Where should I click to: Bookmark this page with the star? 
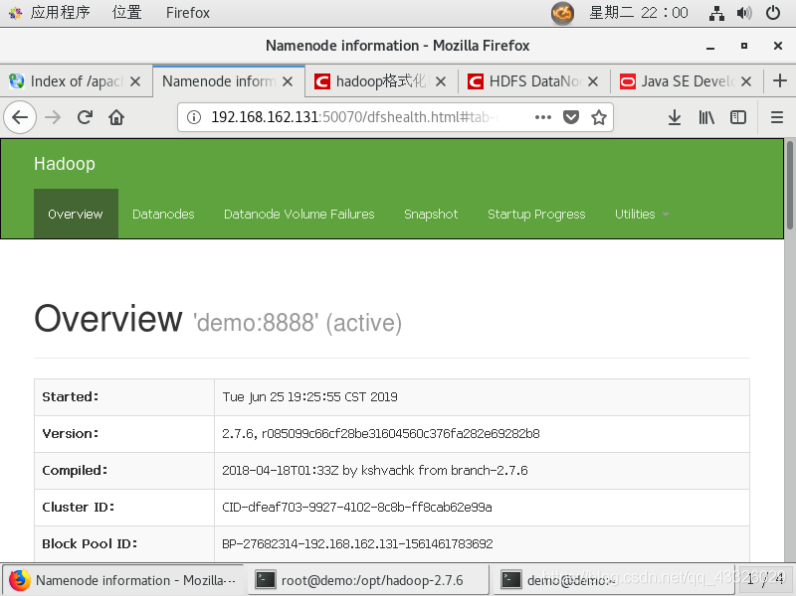599,118
